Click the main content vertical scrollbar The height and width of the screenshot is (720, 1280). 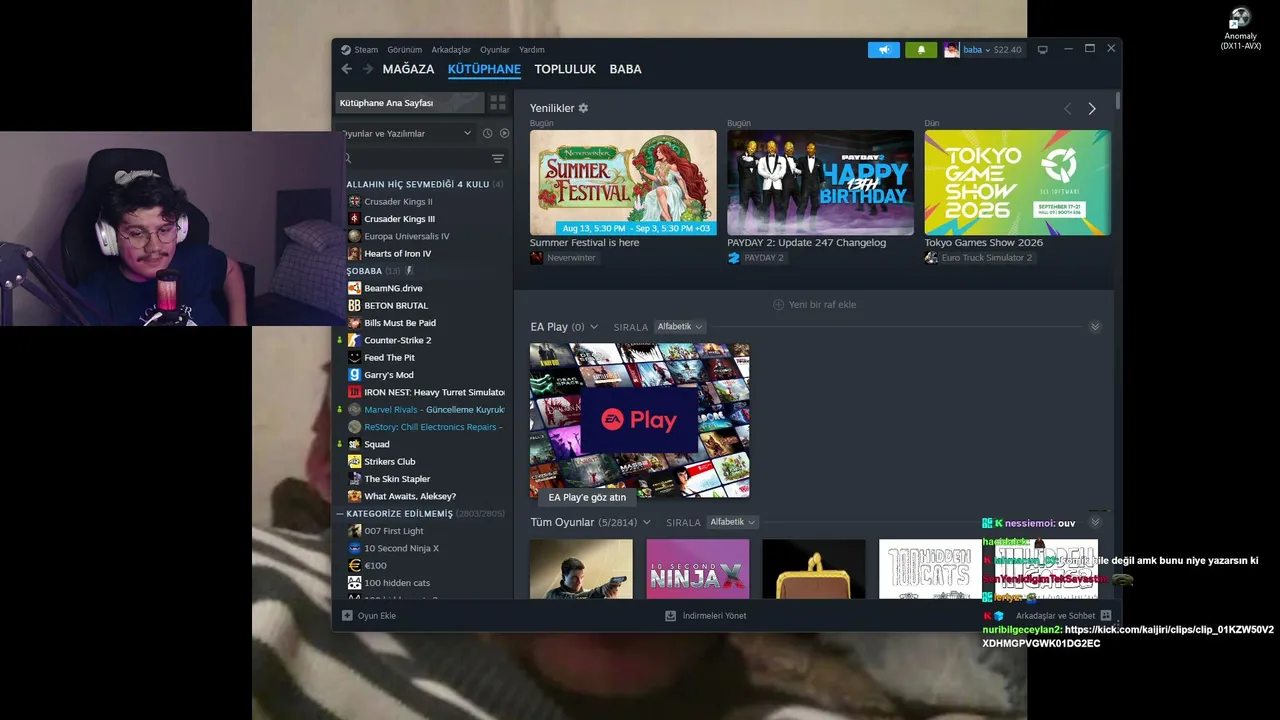tap(1118, 102)
